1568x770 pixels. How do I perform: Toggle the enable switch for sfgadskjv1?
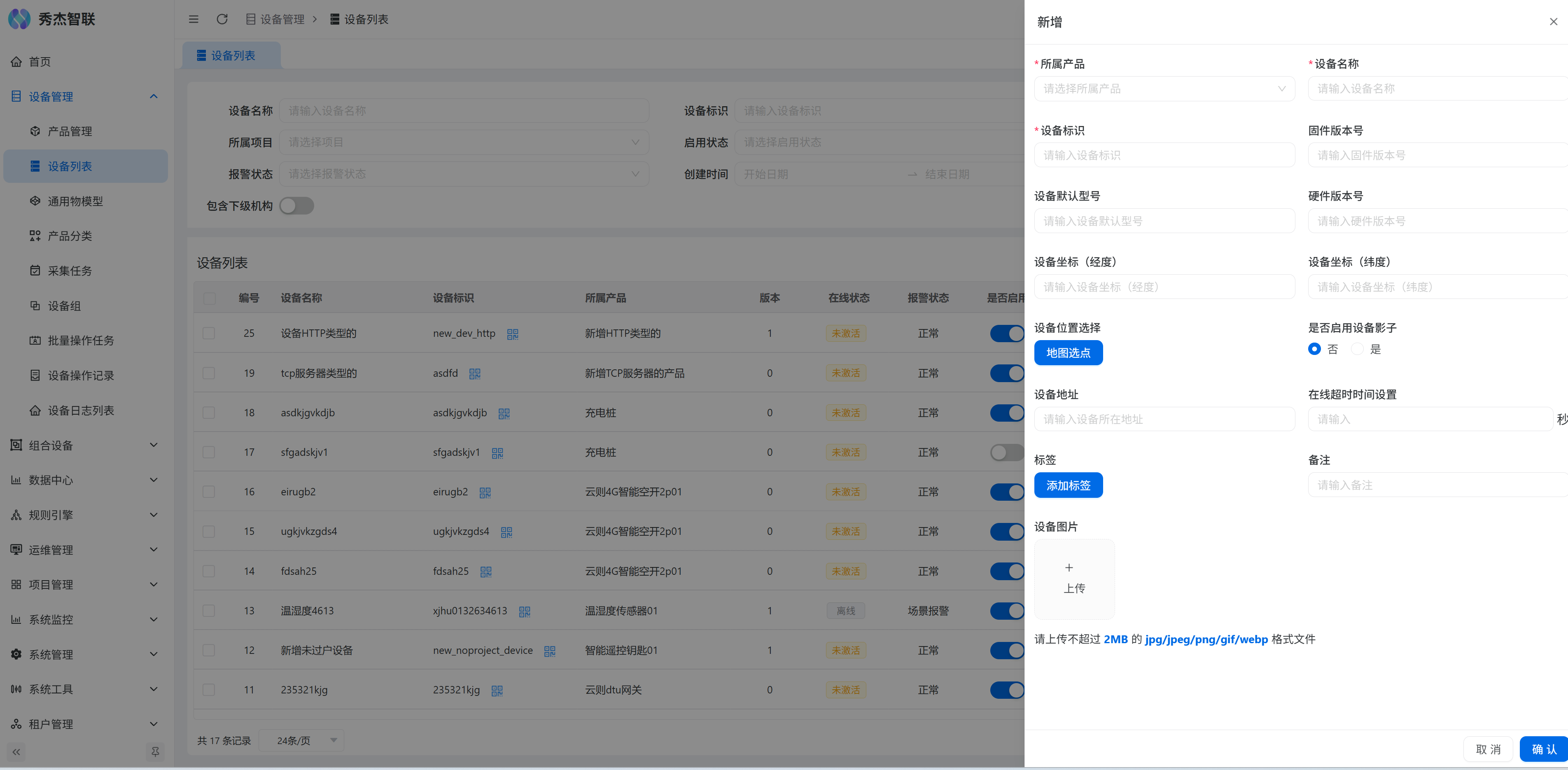tap(1007, 452)
